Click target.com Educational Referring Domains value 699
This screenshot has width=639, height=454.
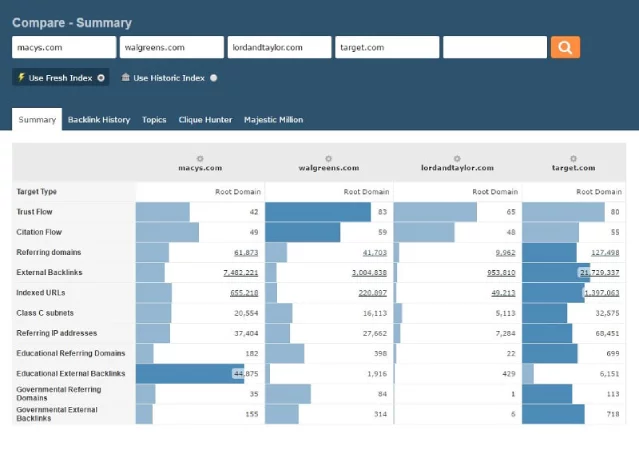(613, 353)
